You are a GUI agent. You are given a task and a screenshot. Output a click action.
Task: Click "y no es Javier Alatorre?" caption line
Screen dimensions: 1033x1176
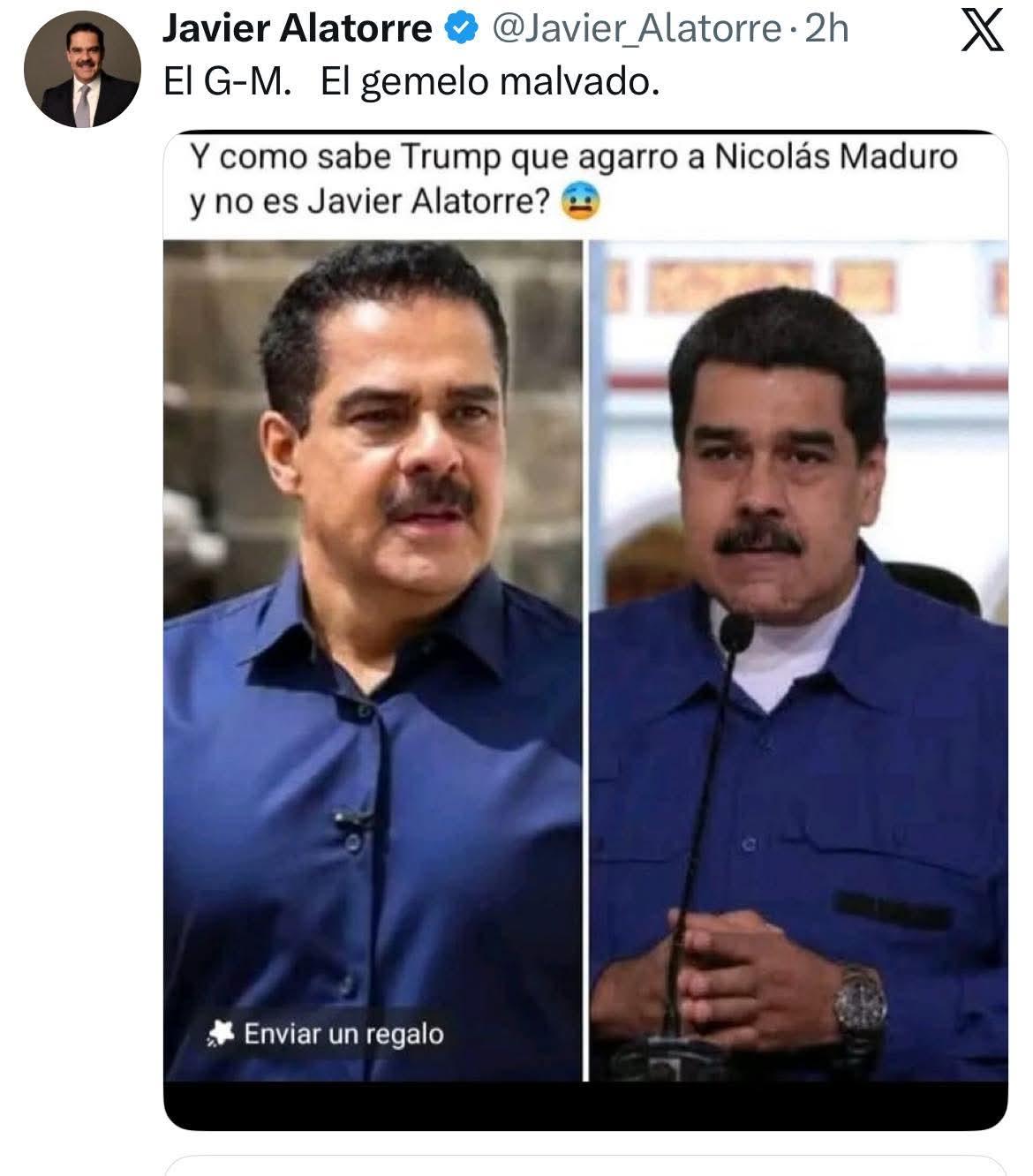click(x=372, y=203)
